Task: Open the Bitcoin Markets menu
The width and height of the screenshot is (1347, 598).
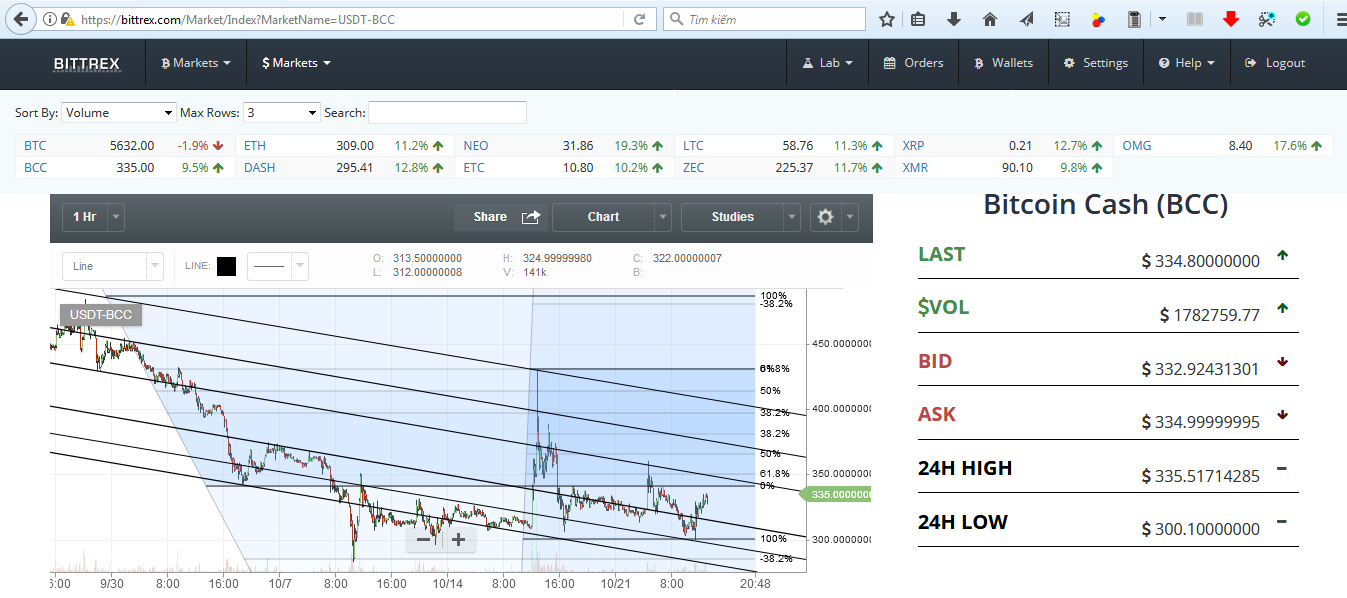Action: [x=196, y=63]
